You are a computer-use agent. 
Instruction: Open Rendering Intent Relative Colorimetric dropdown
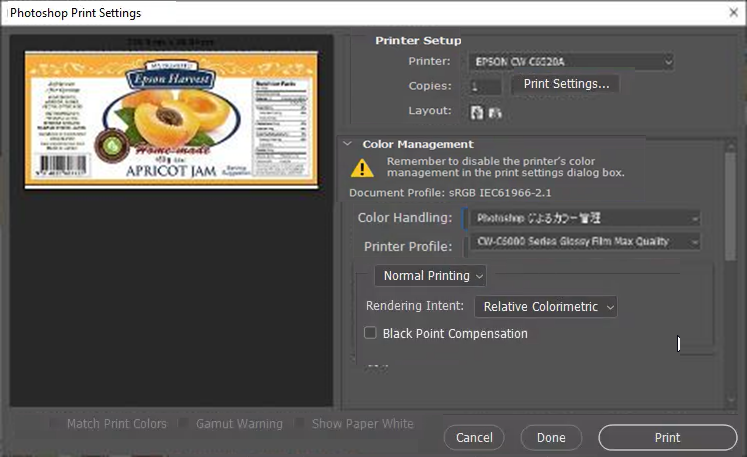click(x=545, y=307)
